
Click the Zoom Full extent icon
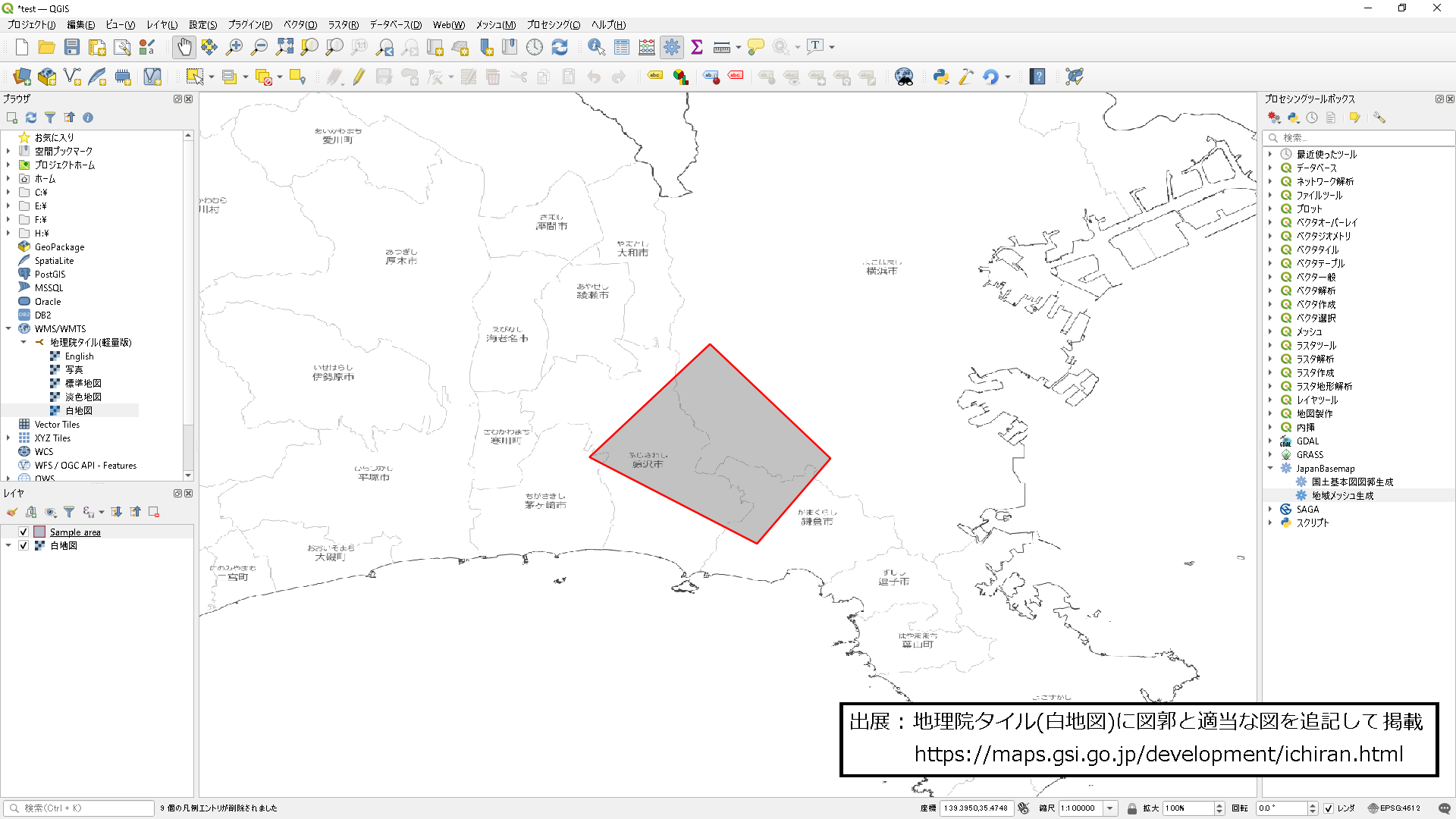(x=284, y=47)
